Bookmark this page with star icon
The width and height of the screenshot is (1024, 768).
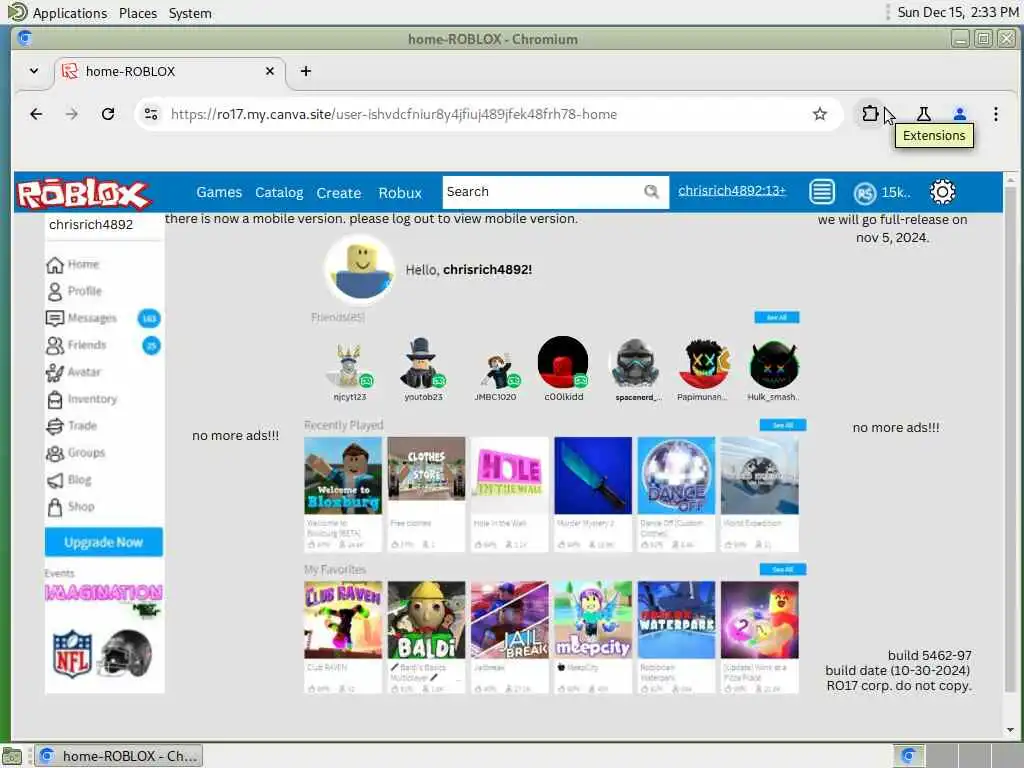pyautogui.click(x=820, y=114)
